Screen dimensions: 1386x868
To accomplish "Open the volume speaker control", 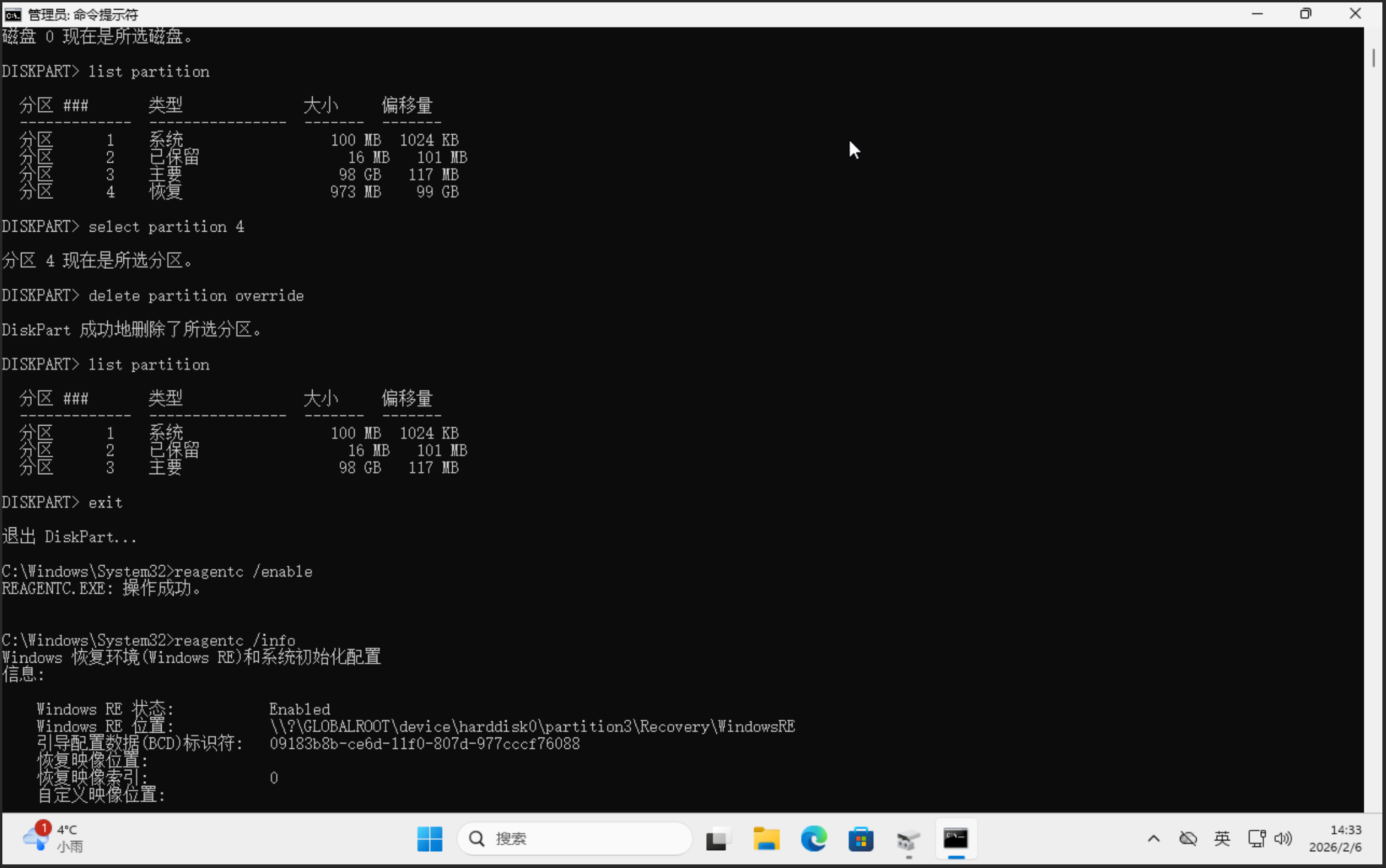I will (x=1283, y=839).
